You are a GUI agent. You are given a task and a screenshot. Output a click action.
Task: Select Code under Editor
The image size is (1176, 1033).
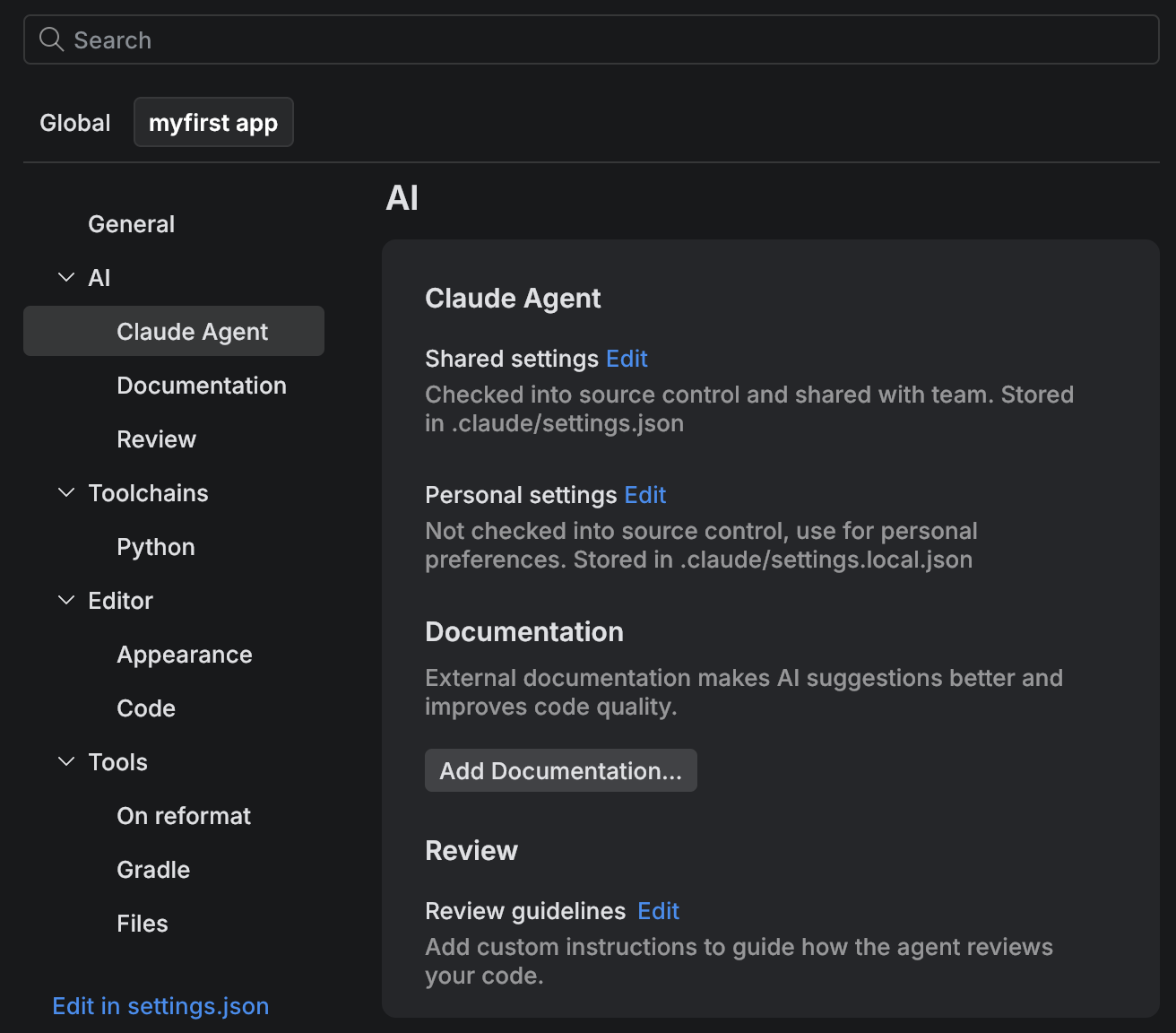click(x=145, y=707)
